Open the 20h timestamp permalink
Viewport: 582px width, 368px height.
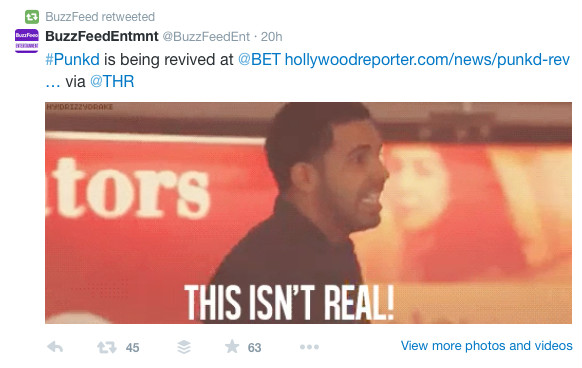(x=271, y=37)
